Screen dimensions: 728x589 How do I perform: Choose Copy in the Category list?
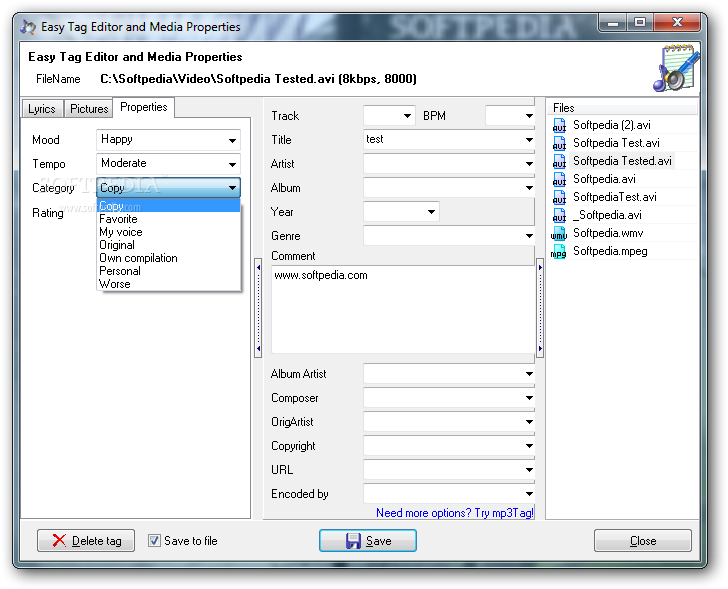click(x=169, y=206)
